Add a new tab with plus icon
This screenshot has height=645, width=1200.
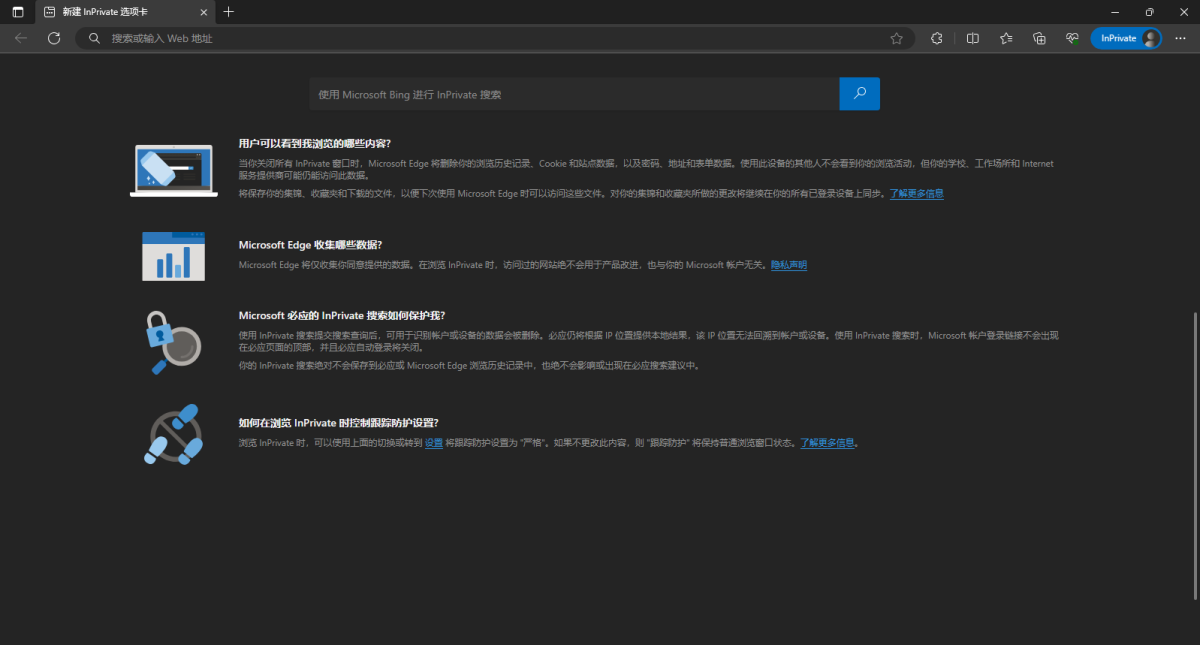[229, 12]
